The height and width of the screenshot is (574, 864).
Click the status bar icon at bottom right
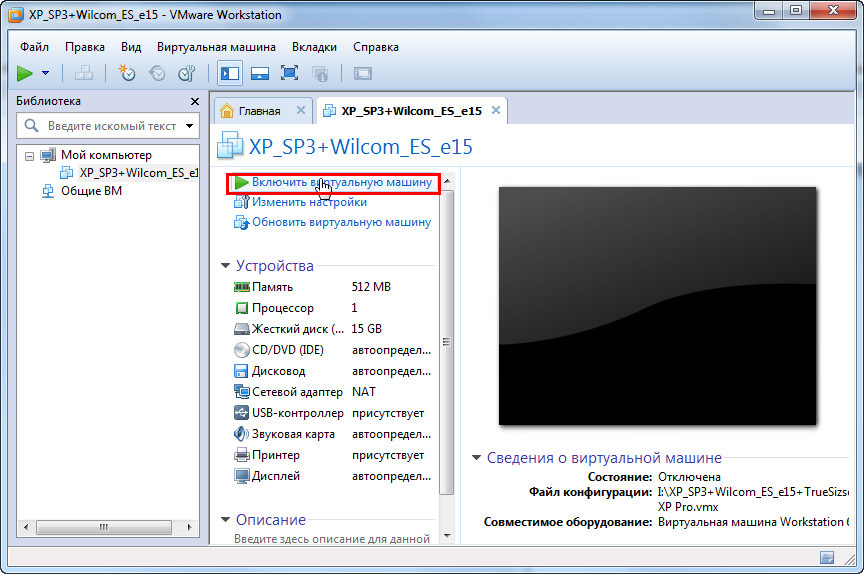coord(827,557)
